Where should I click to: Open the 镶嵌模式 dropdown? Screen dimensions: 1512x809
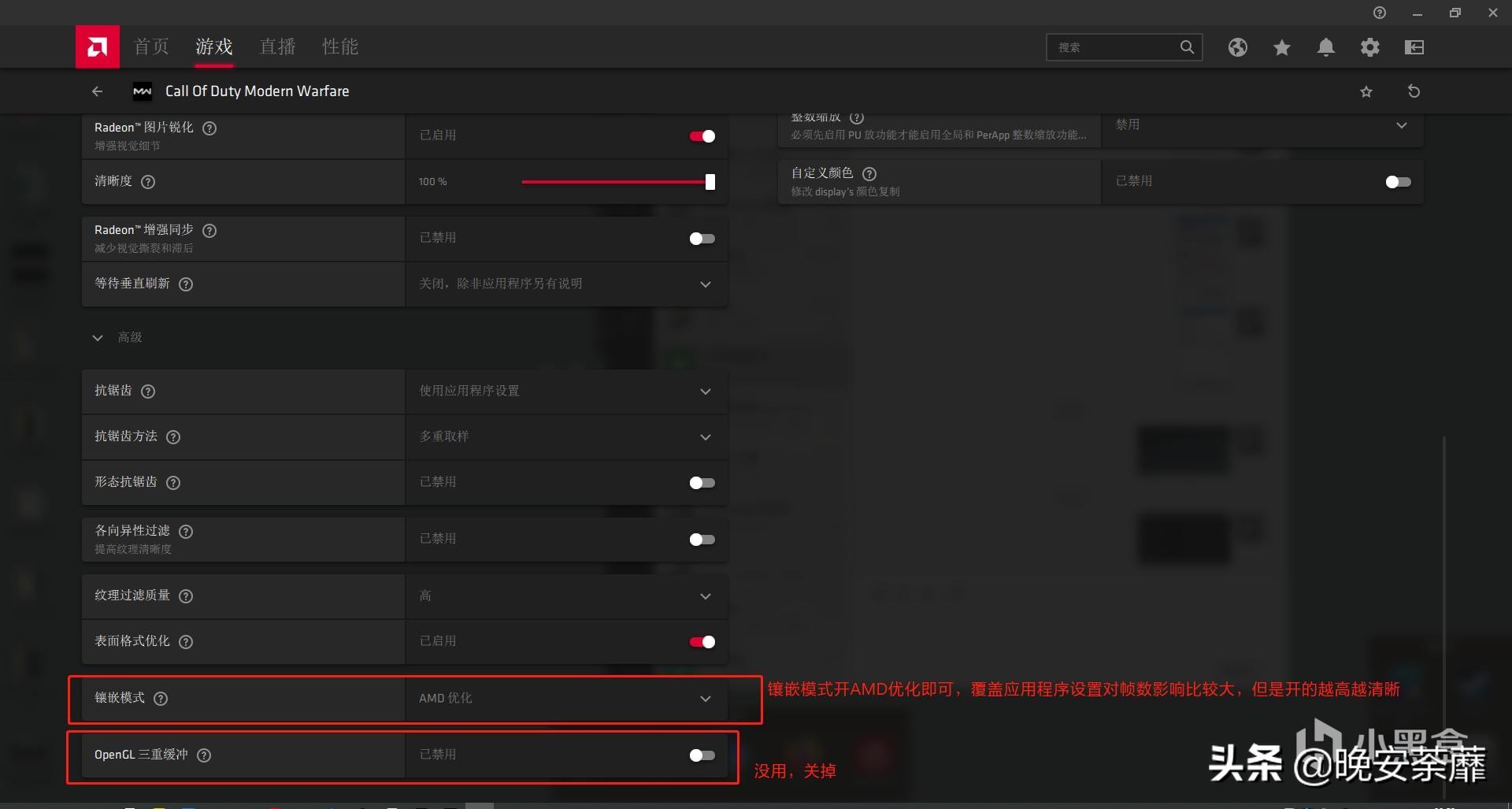tap(705, 699)
